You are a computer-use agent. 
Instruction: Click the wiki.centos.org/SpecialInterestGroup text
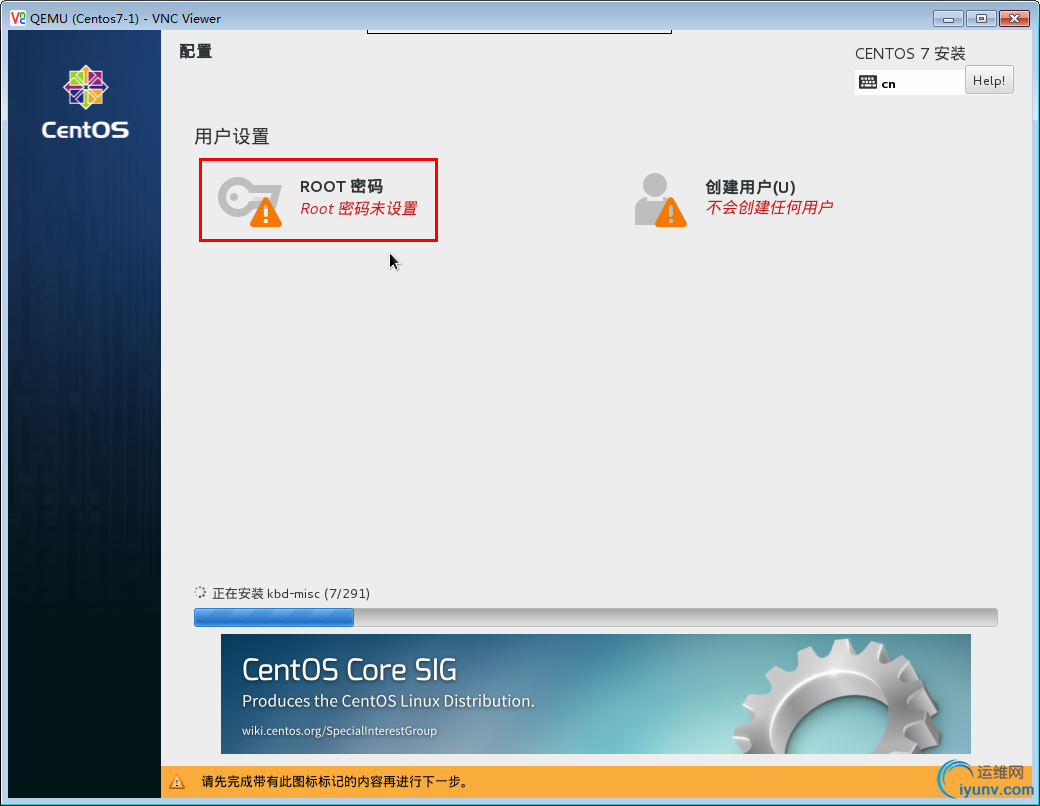pyautogui.click(x=339, y=730)
